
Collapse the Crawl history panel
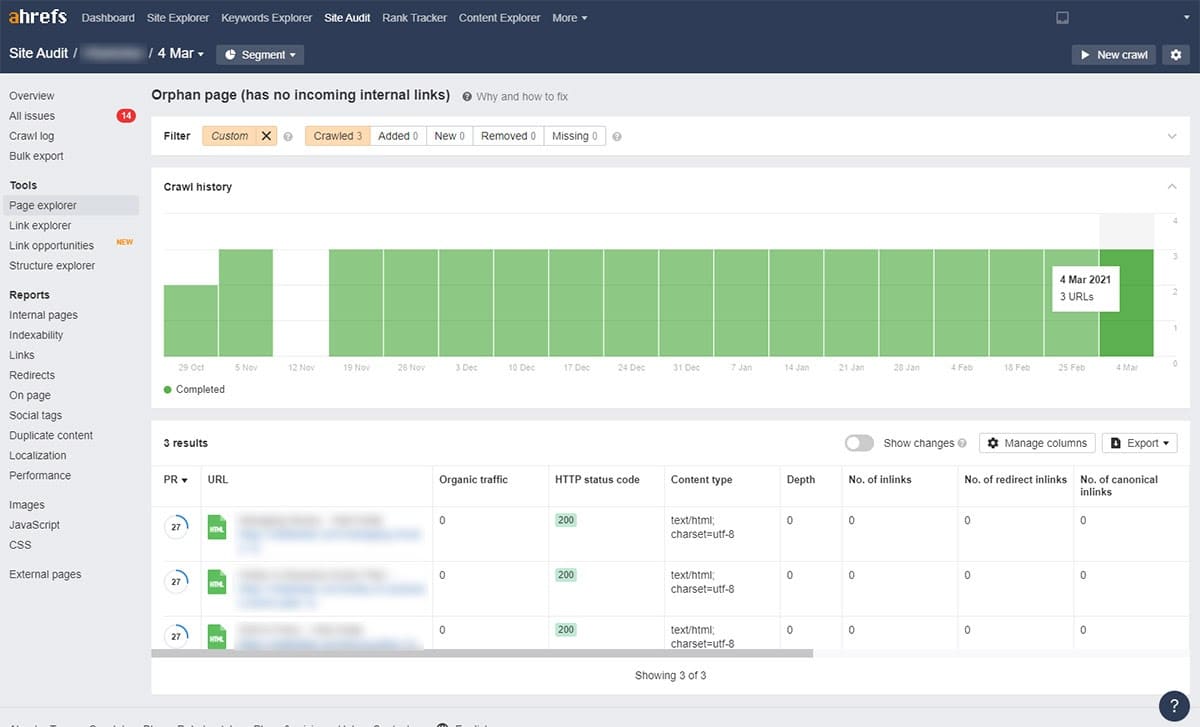[x=1172, y=186]
